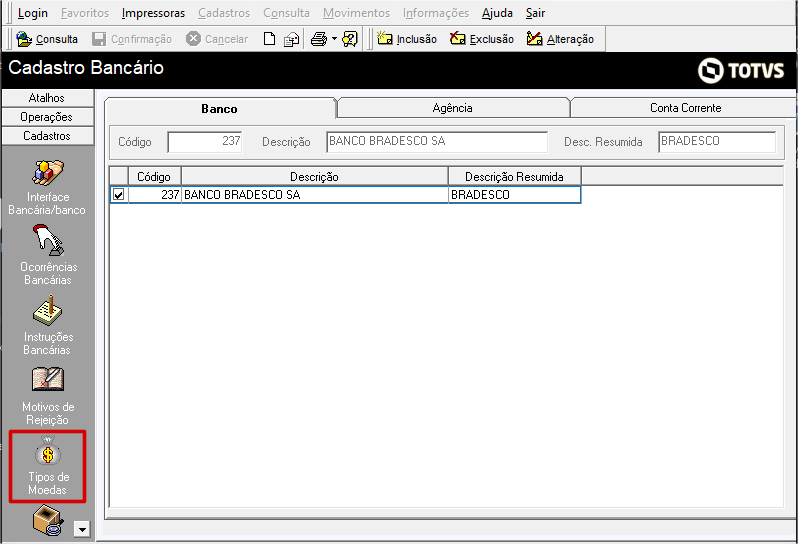This screenshot has width=798, height=544.
Task: Click the Cancelar toolbar button
Action: tap(217, 39)
